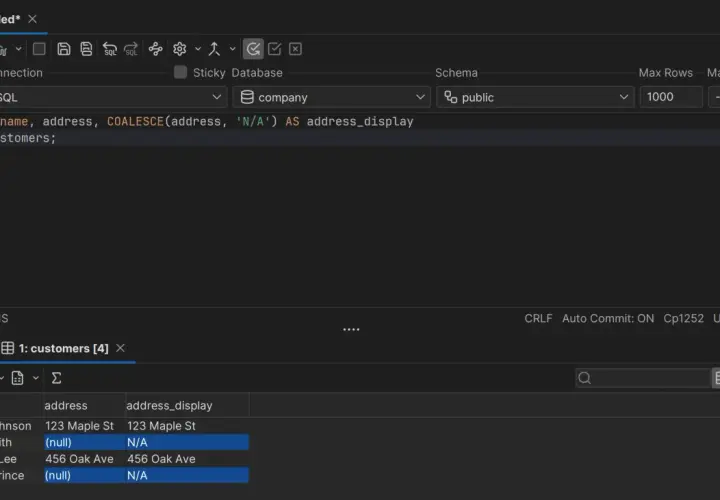This screenshot has width=720, height=500.
Task: Click the Cp1252 encoding status
Action: [x=683, y=318]
